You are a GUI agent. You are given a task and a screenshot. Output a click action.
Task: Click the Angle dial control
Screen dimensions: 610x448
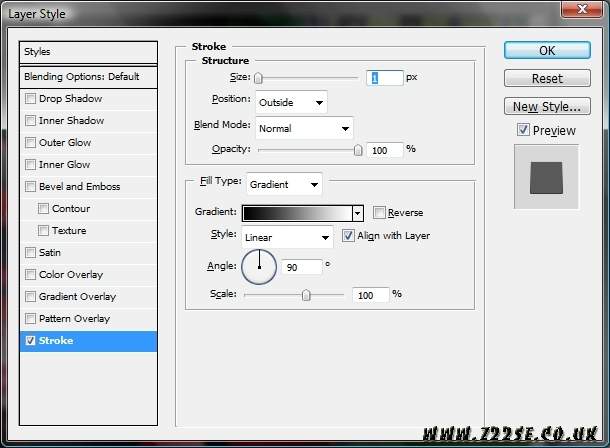[x=259, y=267]
